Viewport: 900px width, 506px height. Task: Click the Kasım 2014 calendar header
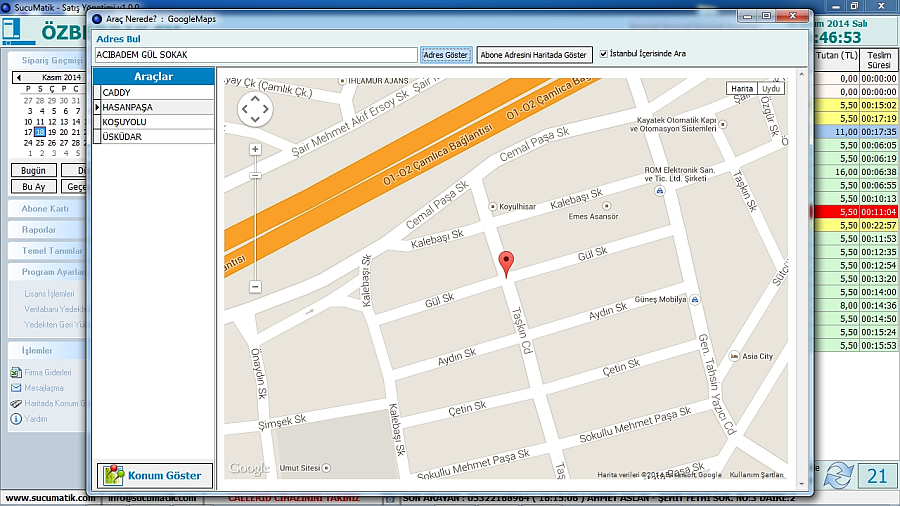(61, 77)
